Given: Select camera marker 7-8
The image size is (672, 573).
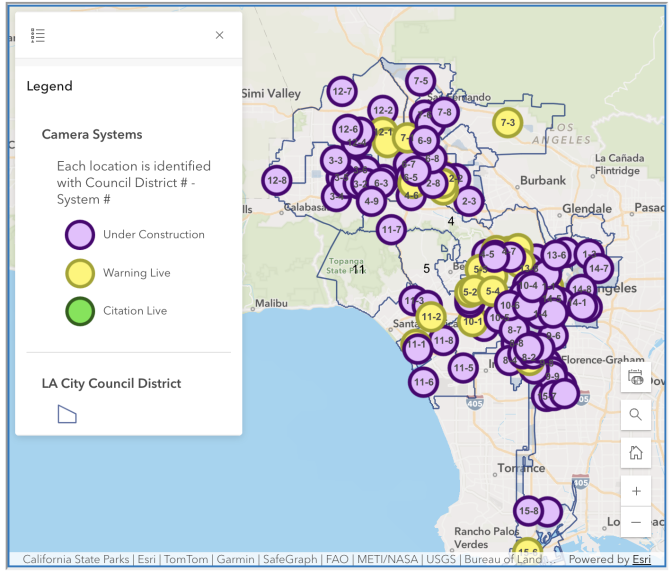Looking at the screenshot, I should [444, 112].
